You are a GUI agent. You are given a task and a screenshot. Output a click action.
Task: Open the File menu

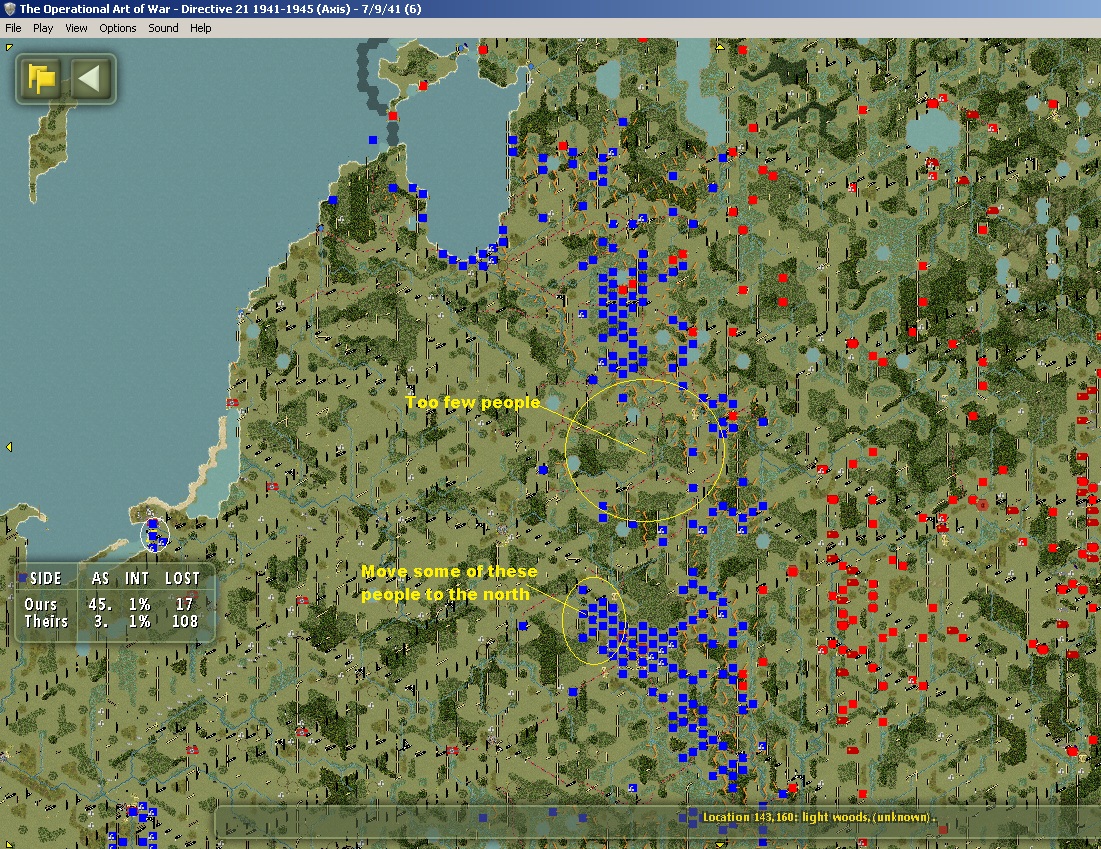pyautogui.click(x=13, y=28)
